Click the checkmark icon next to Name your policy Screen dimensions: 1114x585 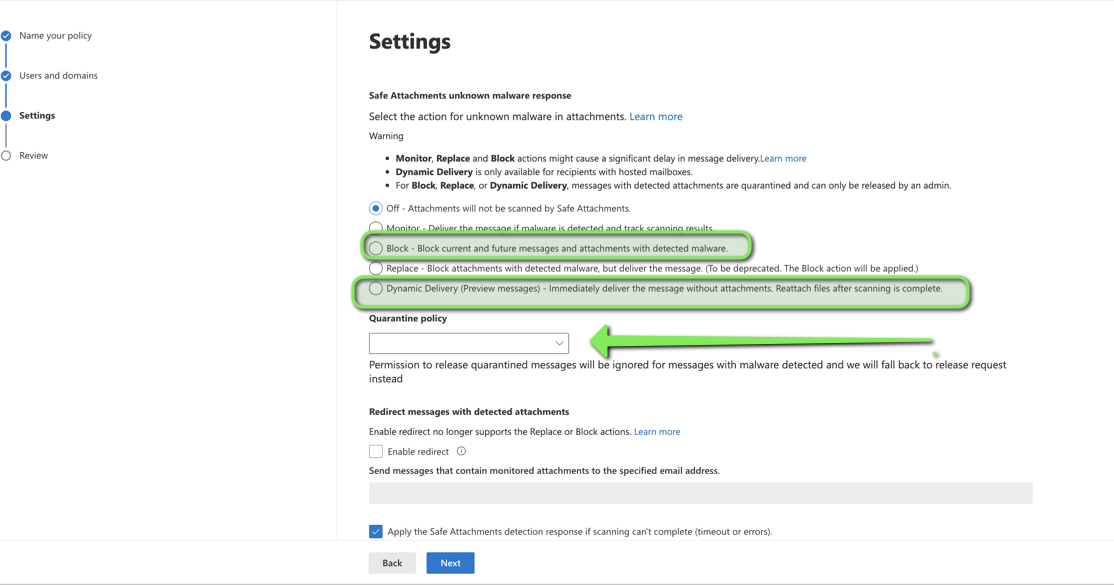6,34
